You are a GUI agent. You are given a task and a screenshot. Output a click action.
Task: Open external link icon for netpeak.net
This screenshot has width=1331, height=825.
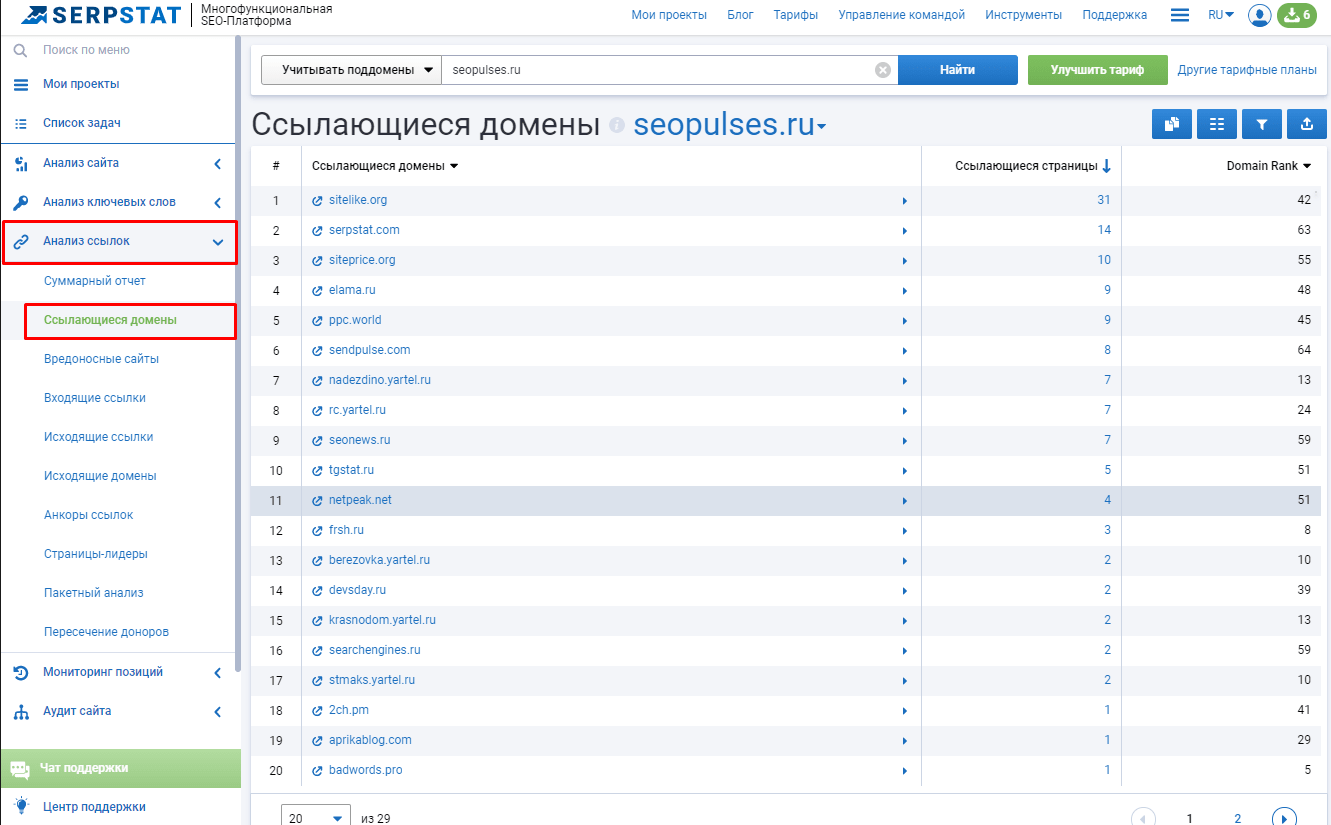click(318, 501)
